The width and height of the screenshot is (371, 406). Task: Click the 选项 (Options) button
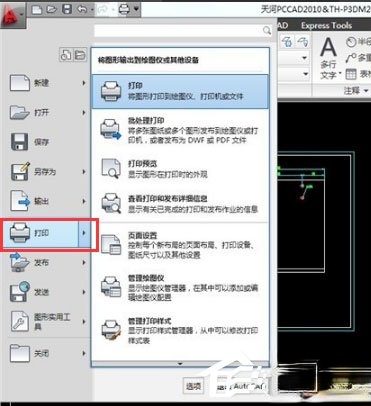[x=194, y=386]
